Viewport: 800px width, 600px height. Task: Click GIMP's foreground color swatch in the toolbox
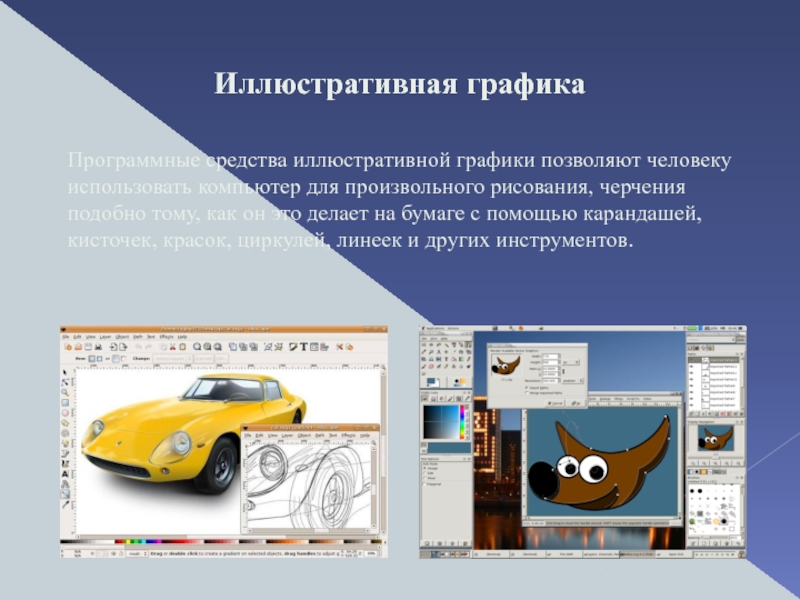[x=432, y=381]
